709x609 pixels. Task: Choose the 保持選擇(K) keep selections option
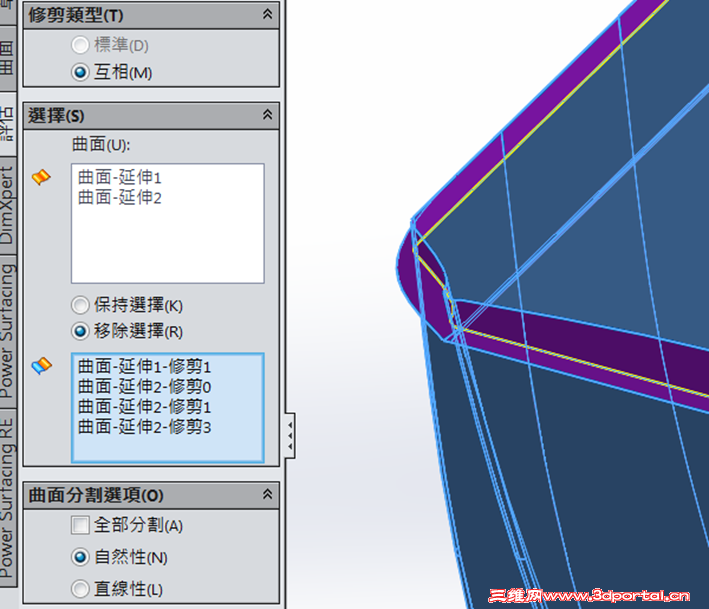point(80,305)
